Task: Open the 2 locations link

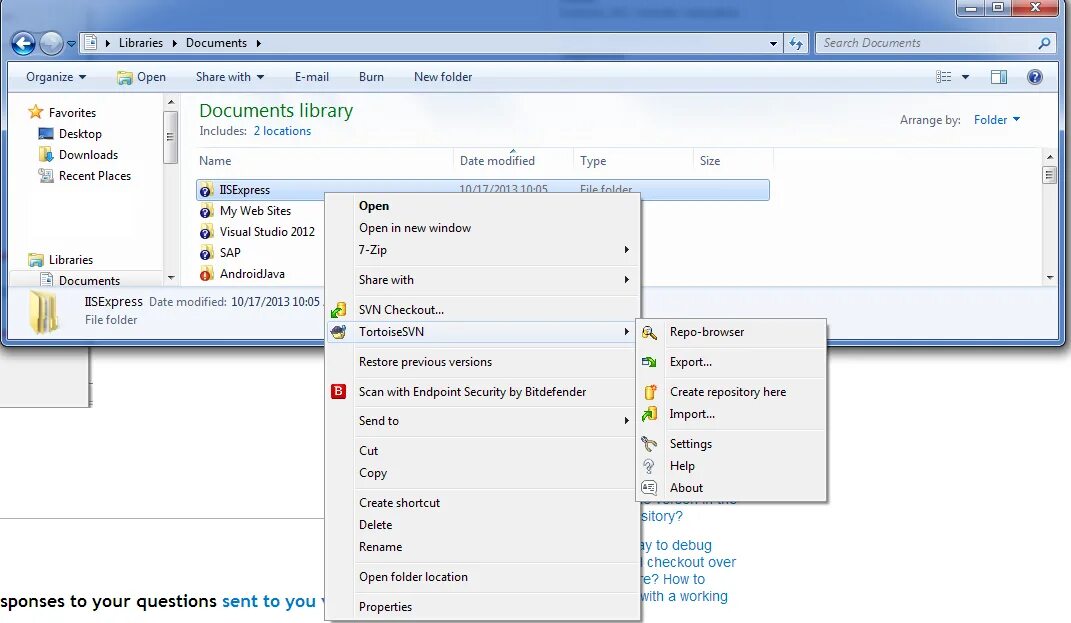Action: (282, 131)
